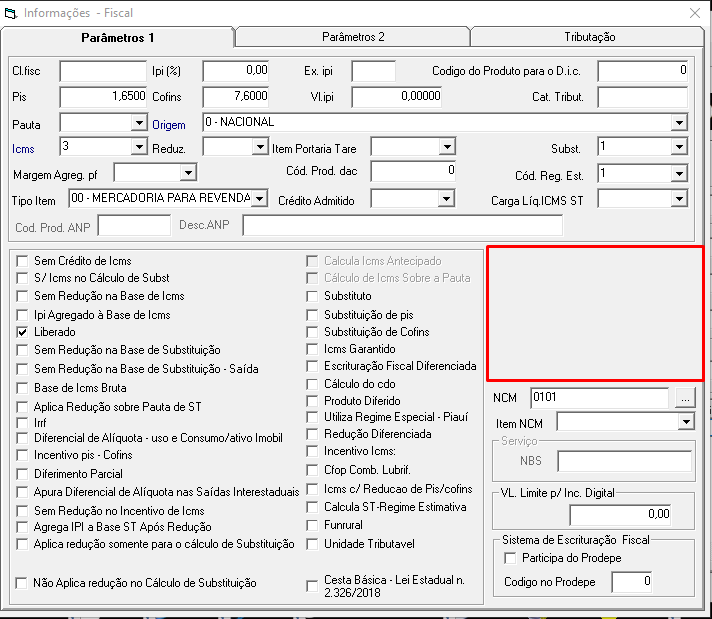The height and width of the screenshot is (619, 712).
Task: Open Cód. Reg. Est. dropdown
Action: coord(679,173)
